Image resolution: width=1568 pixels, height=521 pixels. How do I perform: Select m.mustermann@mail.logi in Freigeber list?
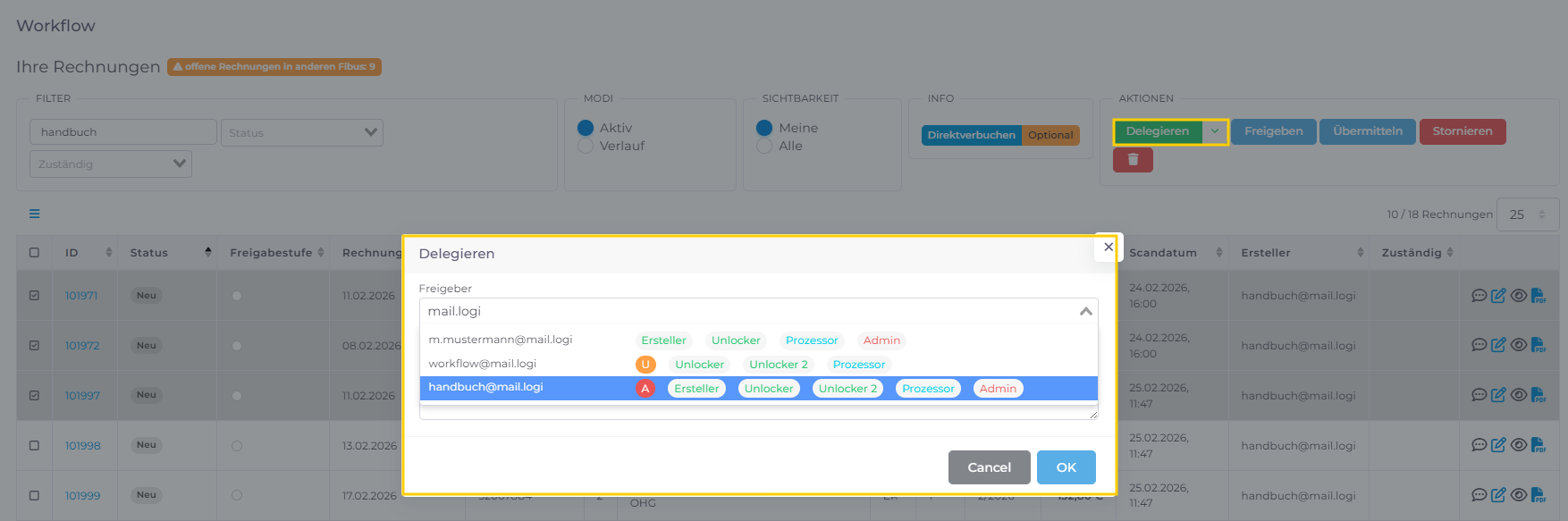[x=500, y=340]
